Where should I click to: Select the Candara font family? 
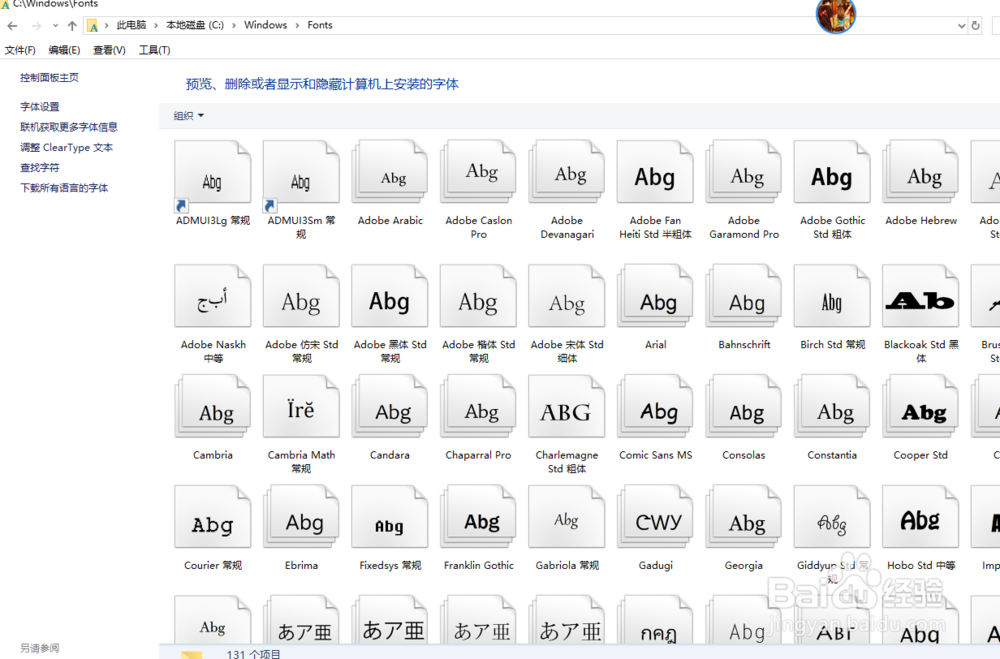click(x=390, y=406)
